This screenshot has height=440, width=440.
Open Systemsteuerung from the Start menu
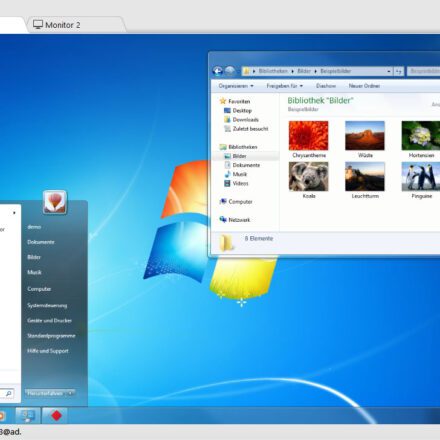(x=47, y=305)
